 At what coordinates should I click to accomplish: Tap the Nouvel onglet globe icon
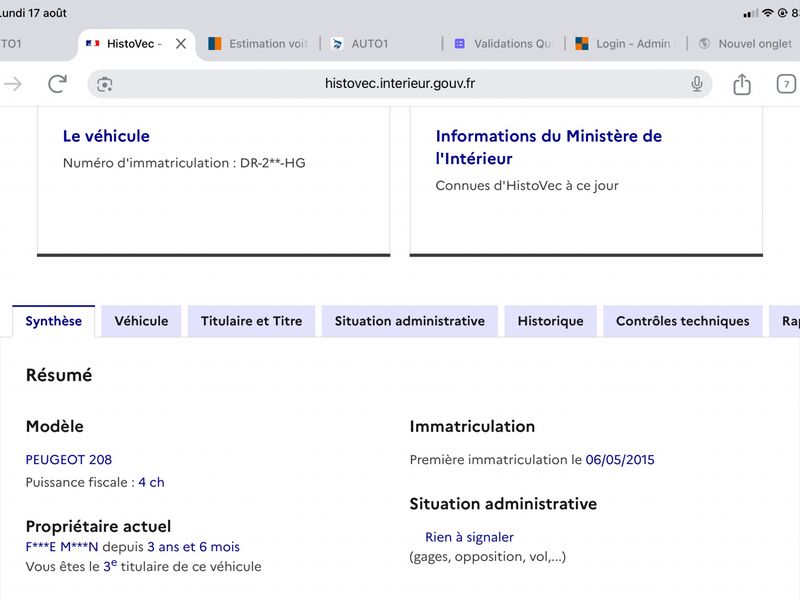click(x=704, y=43)
